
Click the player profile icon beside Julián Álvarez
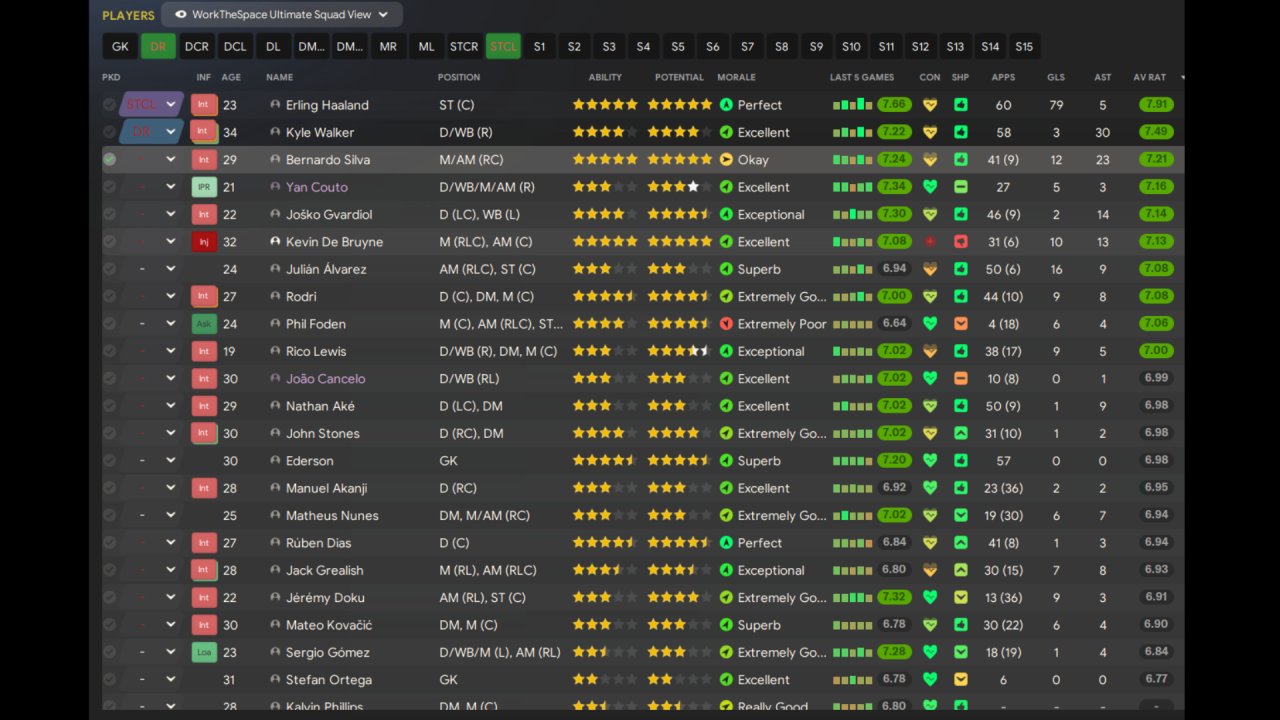tap(275, 269)
